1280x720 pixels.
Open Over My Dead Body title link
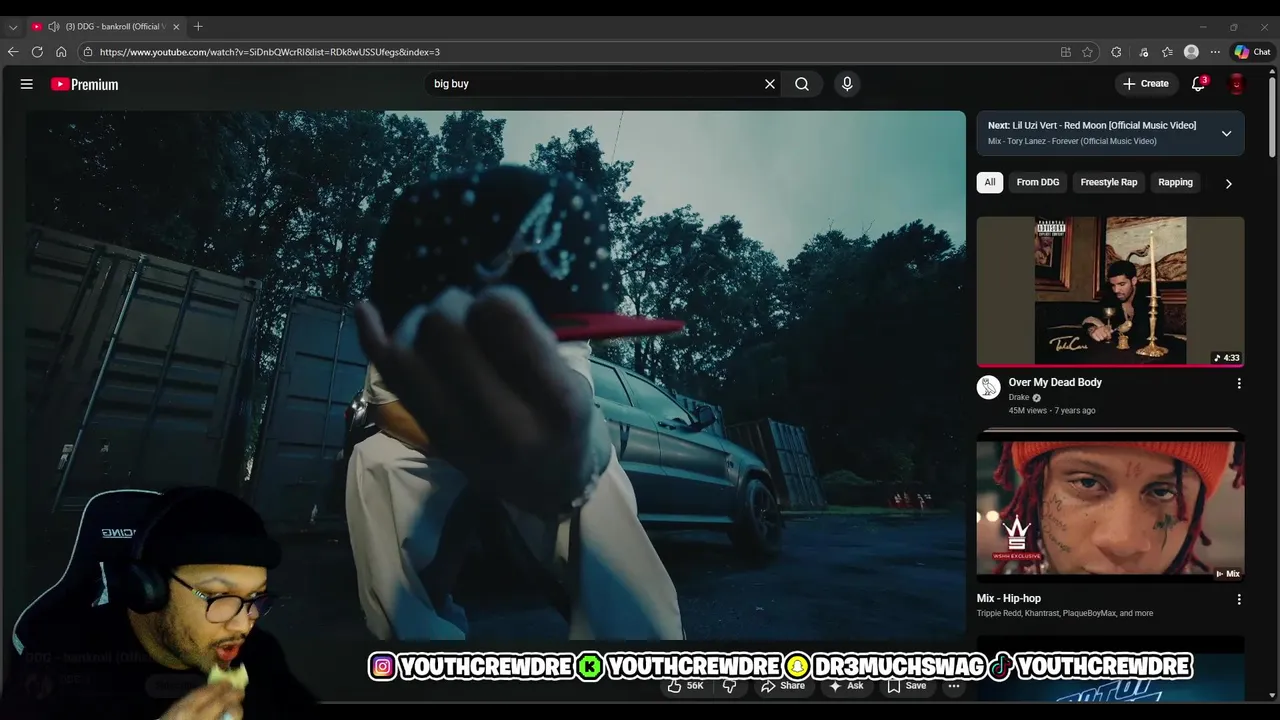pos(1055,382)
